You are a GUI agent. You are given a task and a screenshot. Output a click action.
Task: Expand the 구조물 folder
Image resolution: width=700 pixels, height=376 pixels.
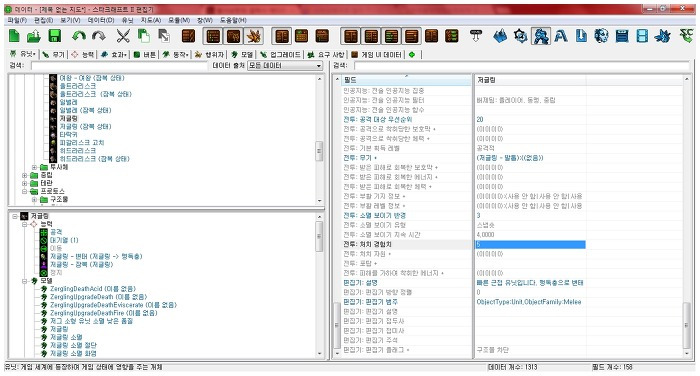point(34,200)
